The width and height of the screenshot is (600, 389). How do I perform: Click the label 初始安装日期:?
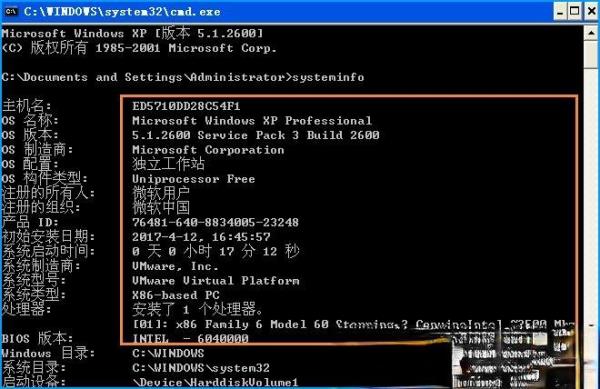48,236
